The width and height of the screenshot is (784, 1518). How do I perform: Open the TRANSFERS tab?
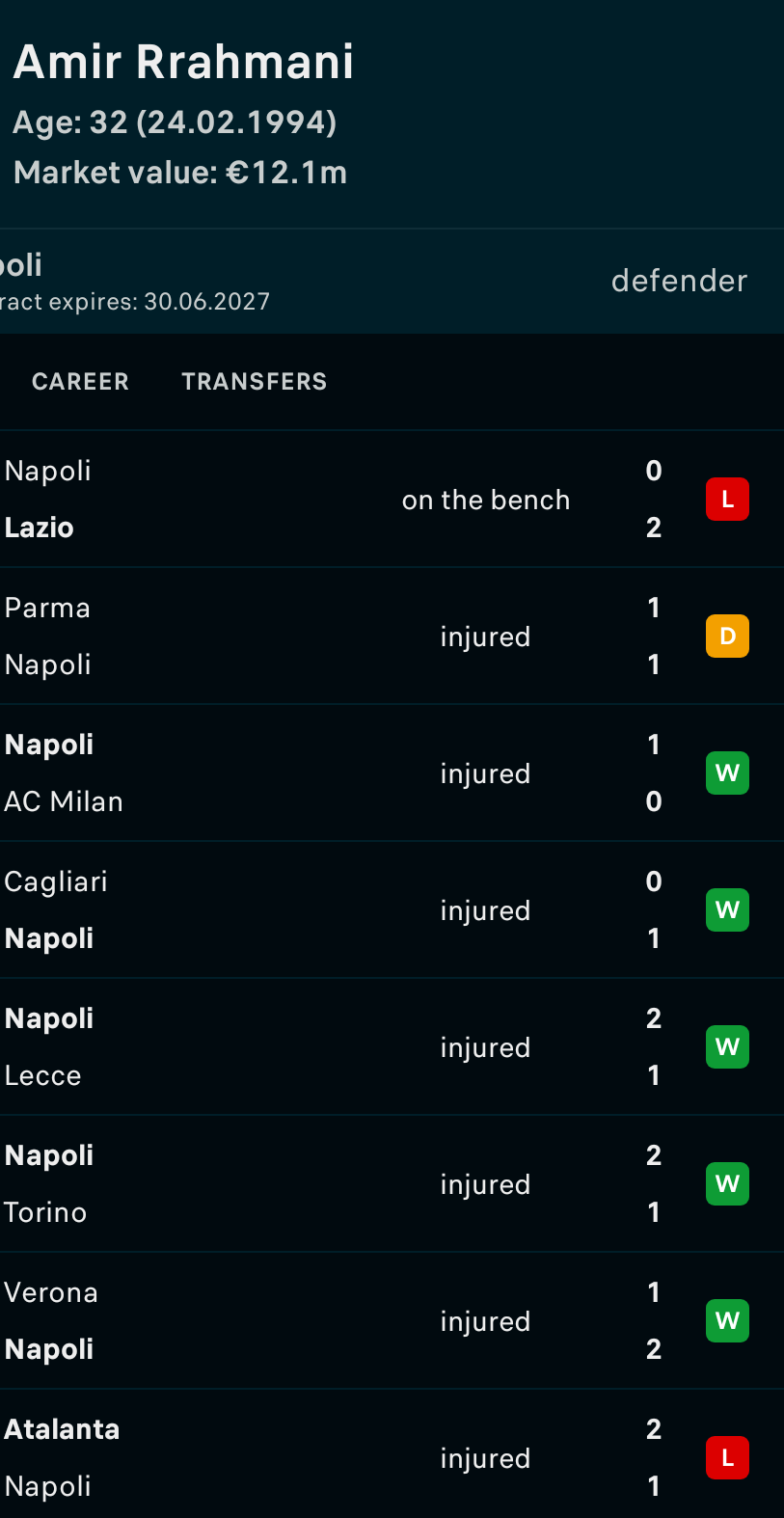click(x=255, y=382)
